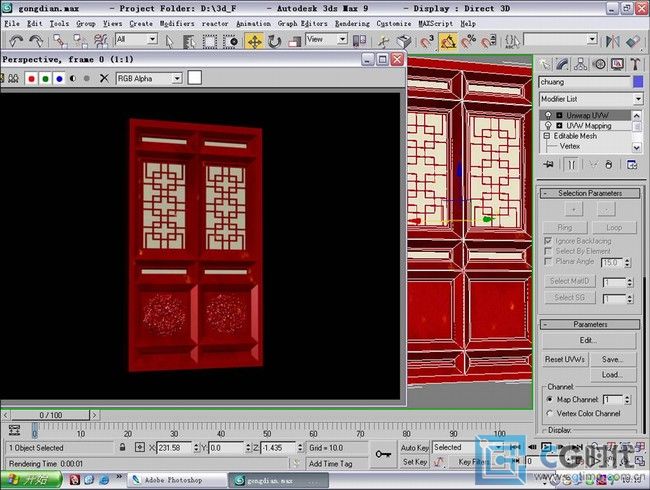Toggle the Unwrap UVW modifier lightbulb
Image resolution: width=650 pixels, height=490 pixels.
click(x=548, y=115)
